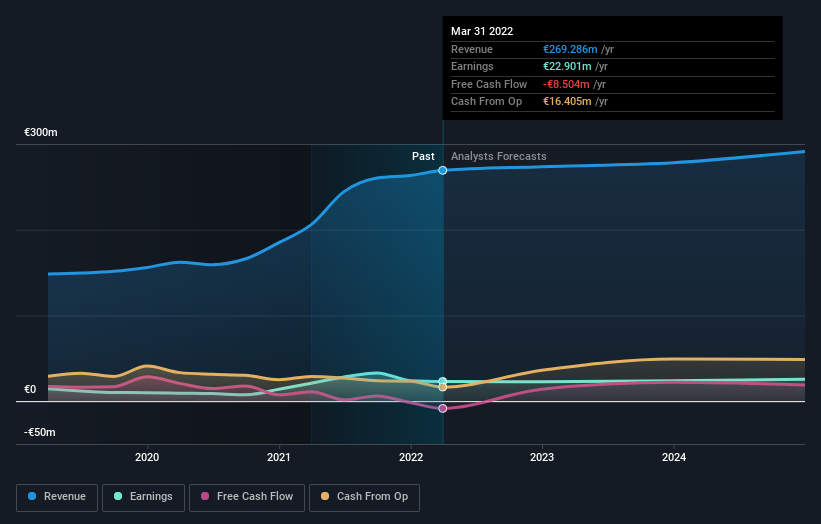Screen dimensions: 821x524
Task: Click the 2022 x-axis label
Action: (411, 457)
